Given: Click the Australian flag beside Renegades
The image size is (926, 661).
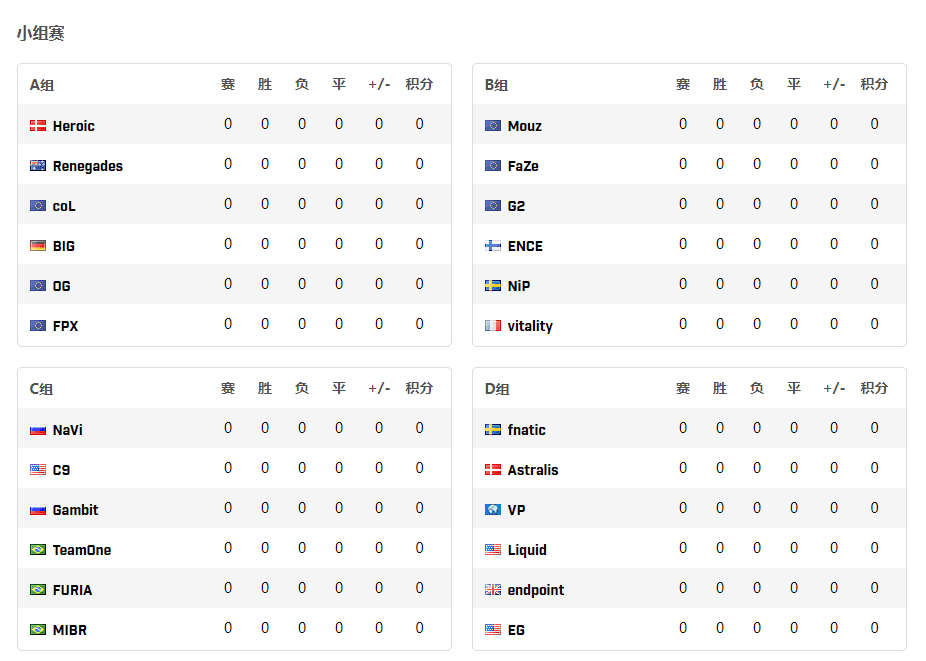Looking at the screenshot, I should point(38,165).
